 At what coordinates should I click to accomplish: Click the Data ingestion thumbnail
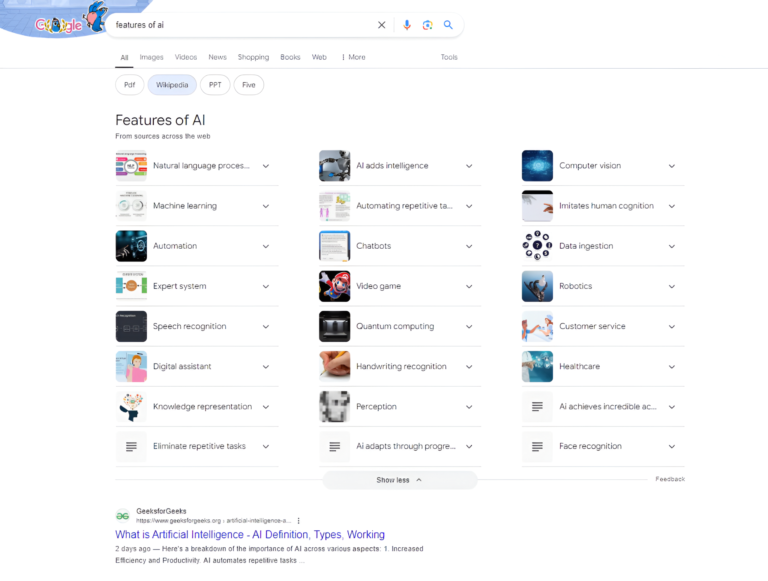537,246
